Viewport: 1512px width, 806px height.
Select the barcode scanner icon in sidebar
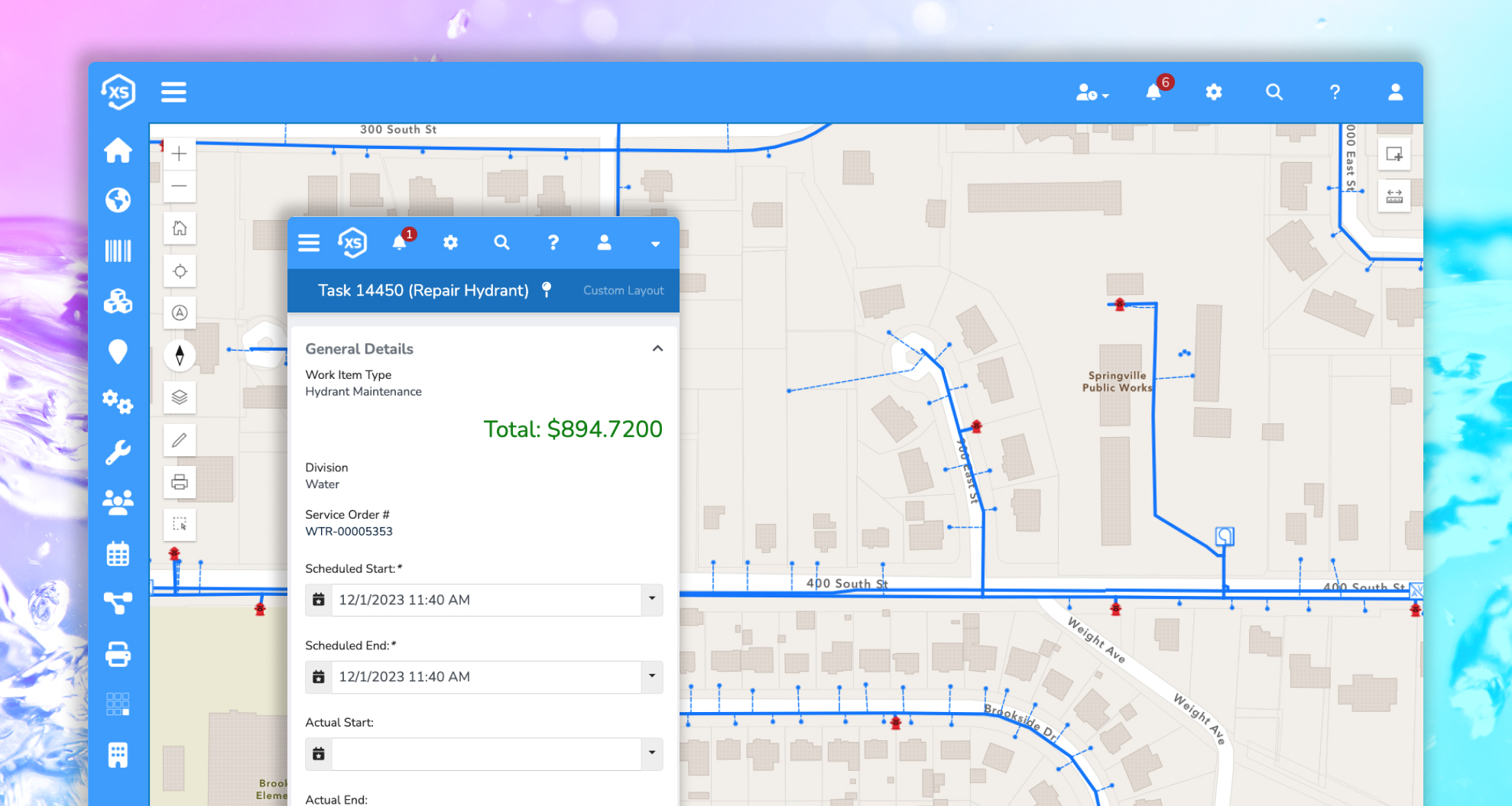(x=118, y=251)
